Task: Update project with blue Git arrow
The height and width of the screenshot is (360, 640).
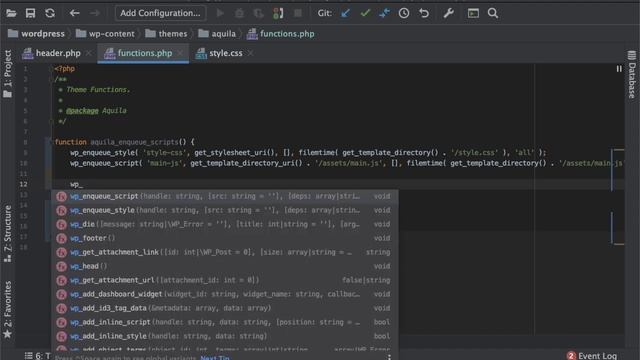Action: (345, 13)
